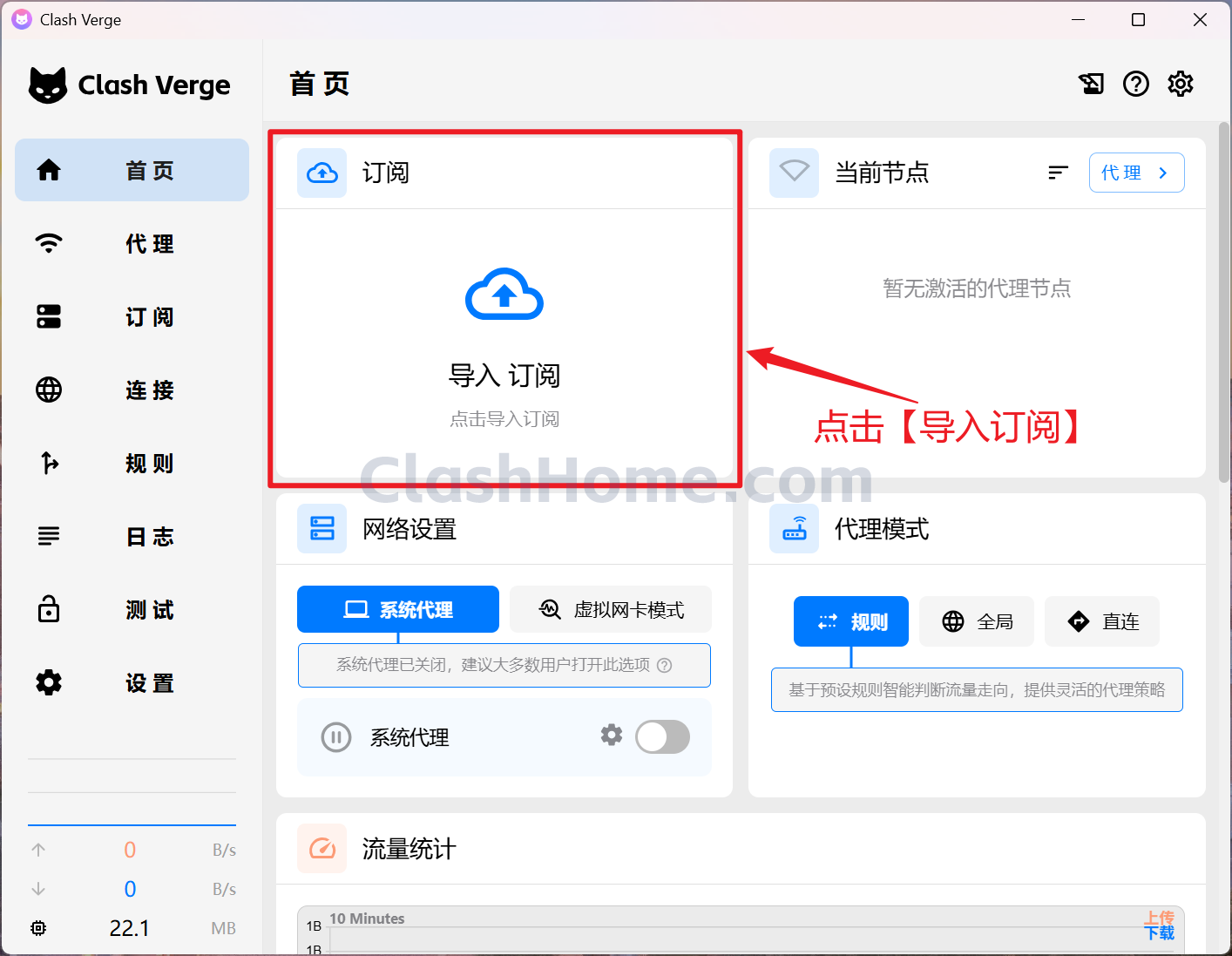Open the help question mark icon
Image resolution: width=1232 pixels, height=956 pixels.
(x=1136, y=84)
